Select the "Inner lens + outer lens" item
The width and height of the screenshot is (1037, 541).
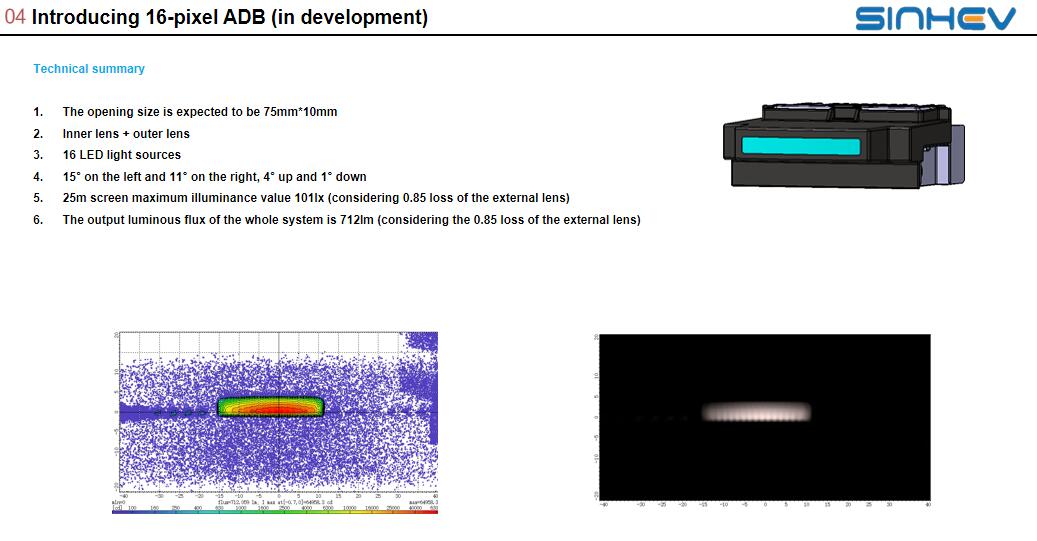(x=126, y=134)
